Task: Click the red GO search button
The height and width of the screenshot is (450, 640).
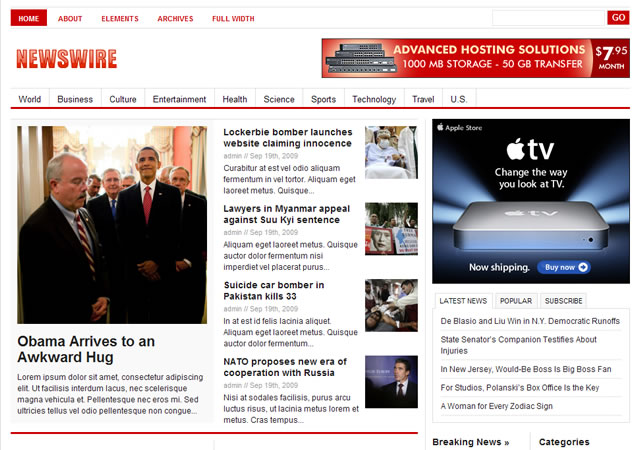Action: point(618,18)
